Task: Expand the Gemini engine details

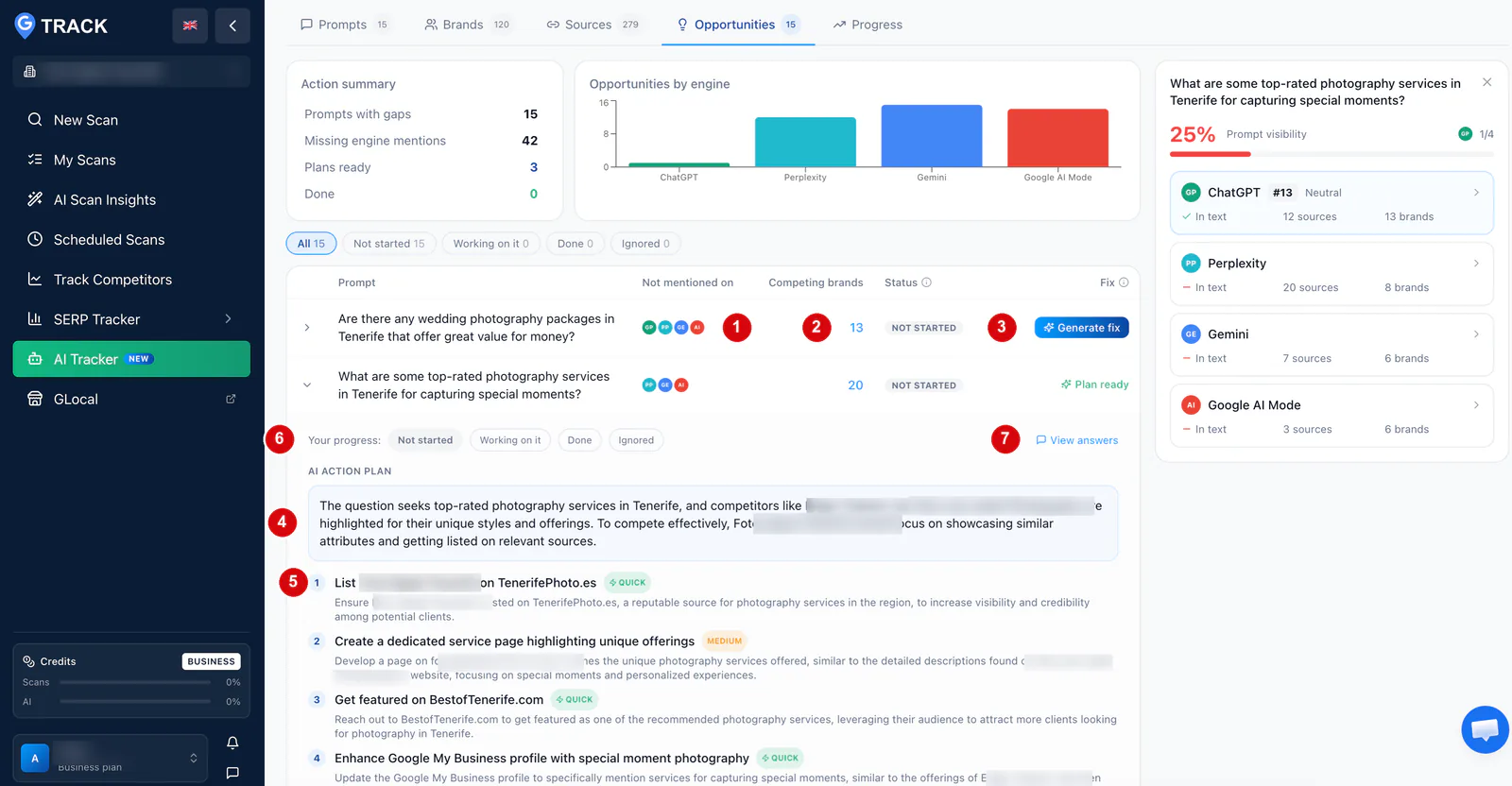Action: [x=1476, y=334]
